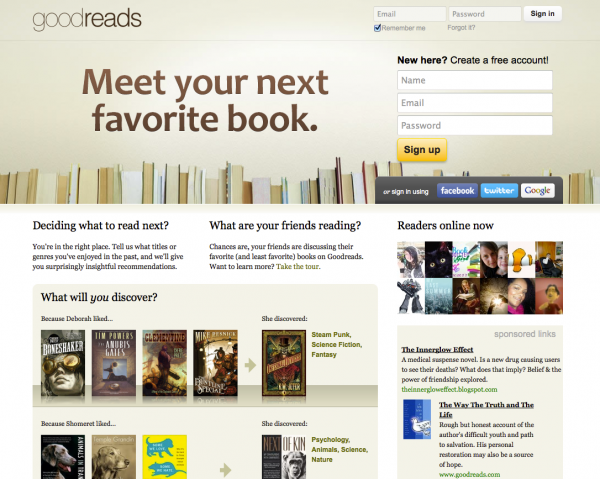Open the Clementine book cover
600x479 pixels.
165,363
